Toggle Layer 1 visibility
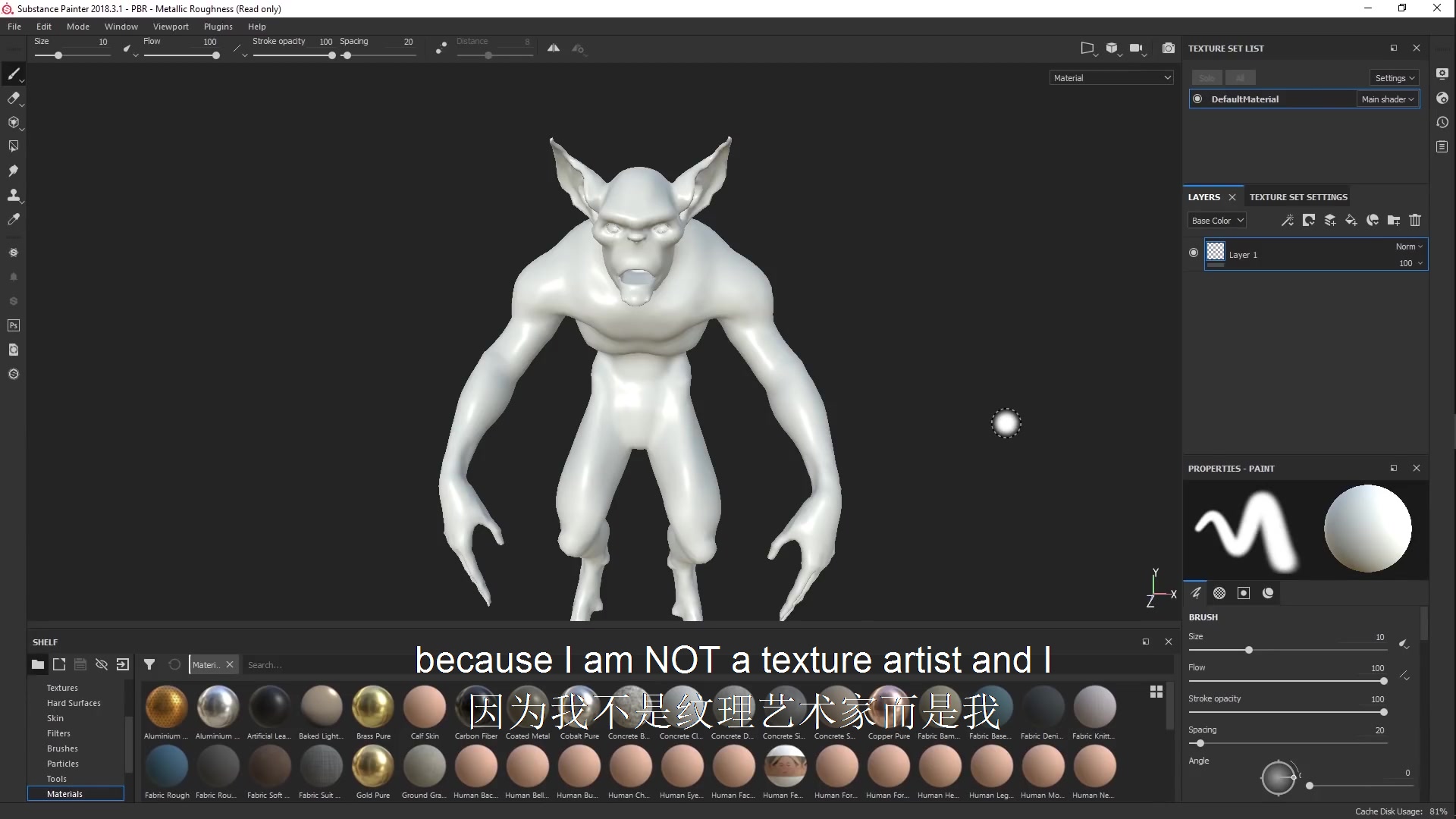 pyautogui.click(x=1193, y=253)
